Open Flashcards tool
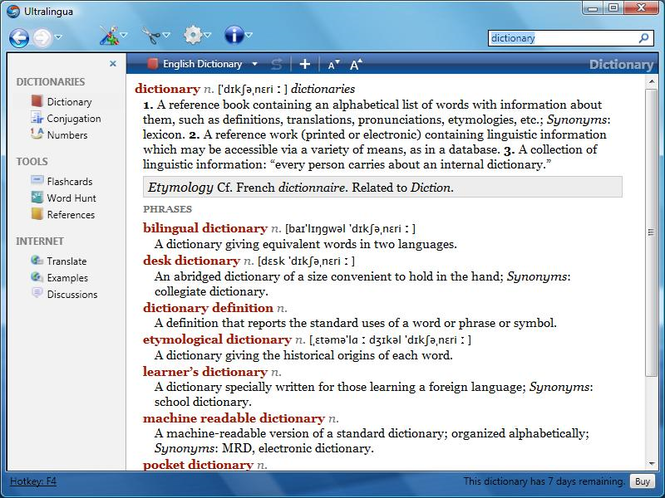The image size is (665, 498). point(61,181)
